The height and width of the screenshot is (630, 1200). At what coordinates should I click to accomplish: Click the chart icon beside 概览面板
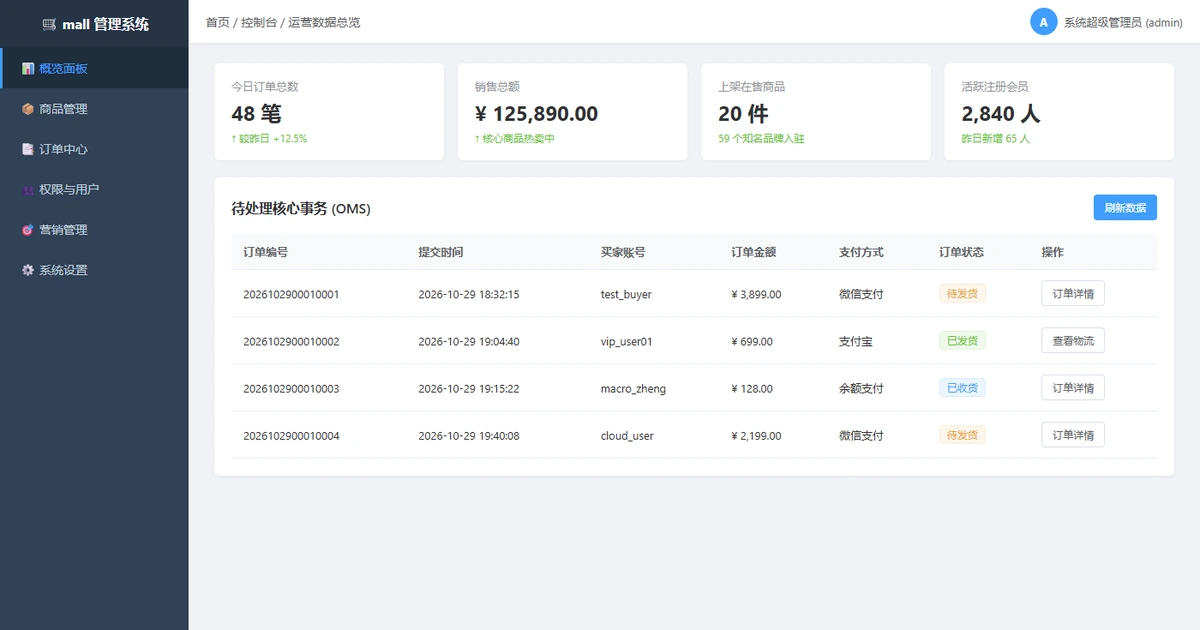[x=28, y=69]
